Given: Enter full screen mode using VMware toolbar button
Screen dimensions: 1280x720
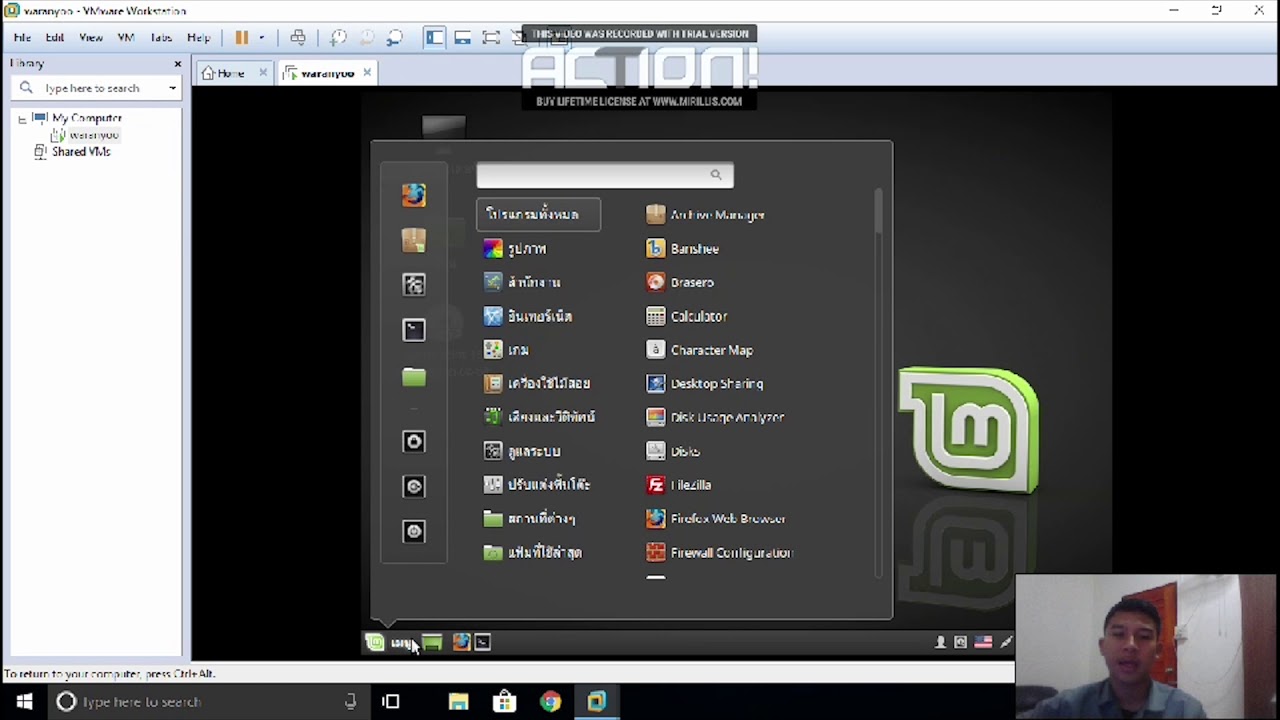Looking at the screenshot, I should (491, 38).
